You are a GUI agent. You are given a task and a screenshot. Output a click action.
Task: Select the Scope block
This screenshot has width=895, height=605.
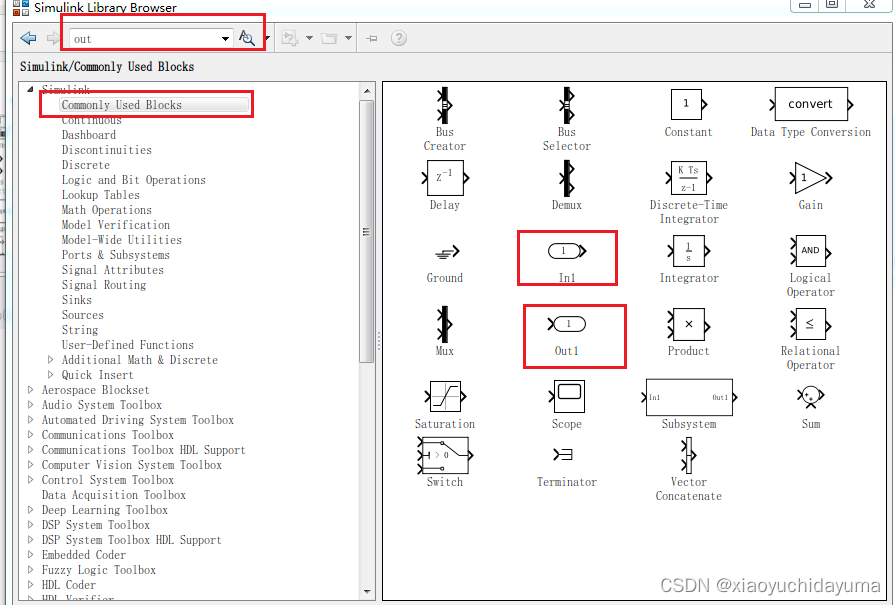pyautogui.click(x=567, y=397)
